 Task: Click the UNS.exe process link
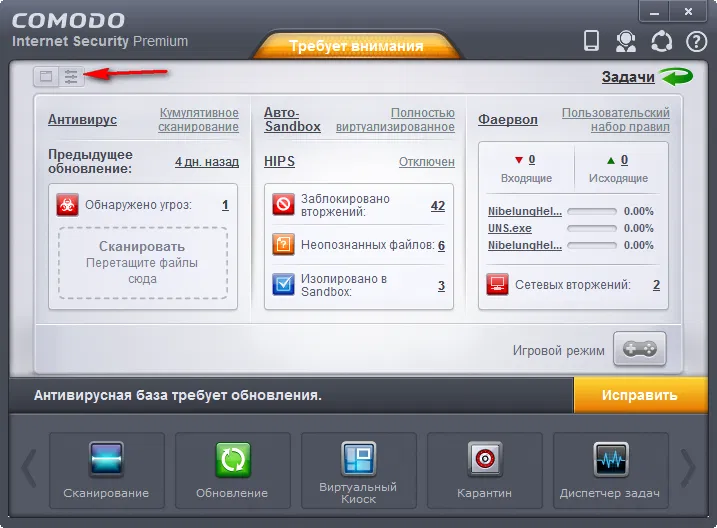tap(509, 228)
